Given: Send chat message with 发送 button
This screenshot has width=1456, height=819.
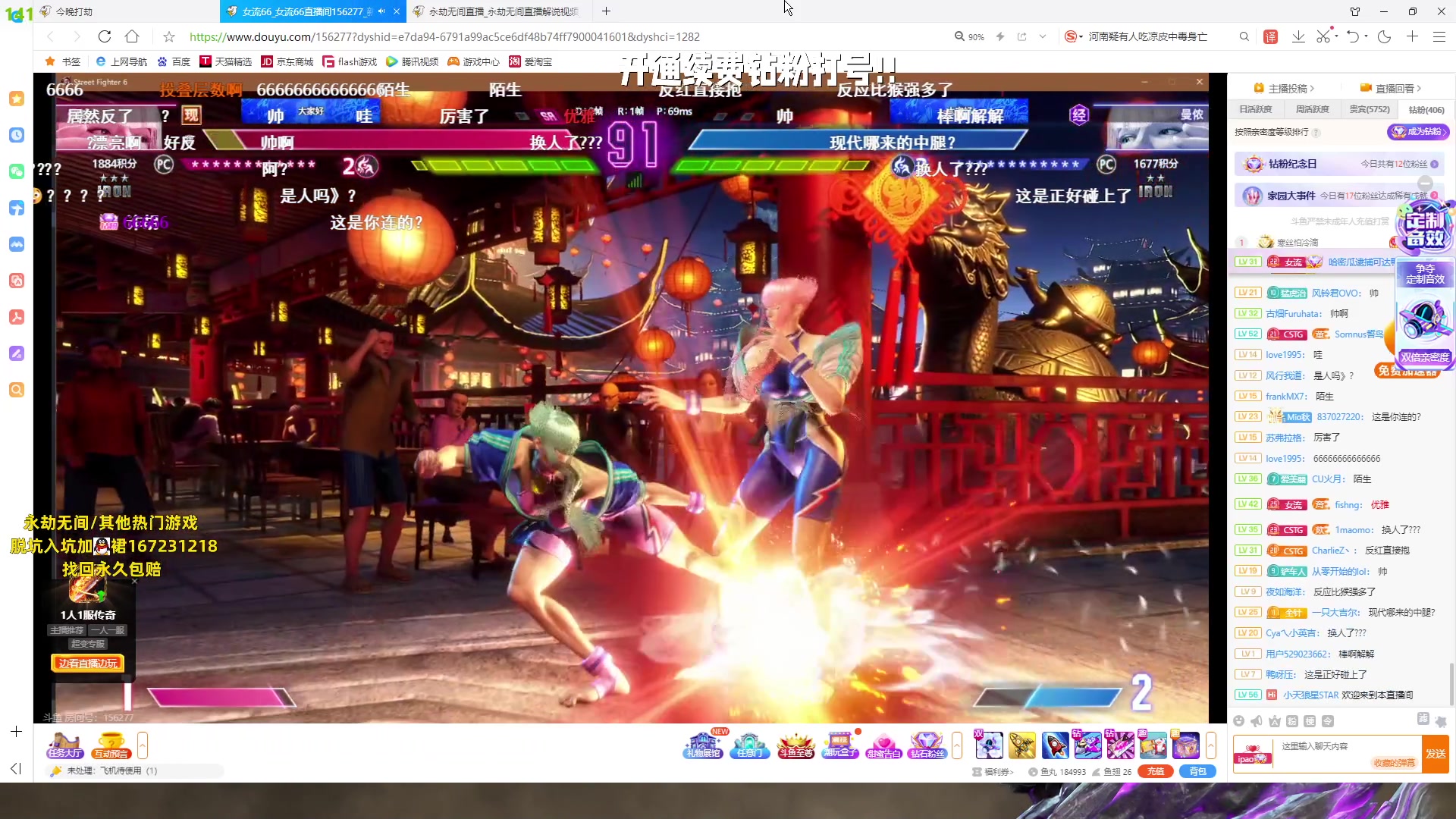Looking at the screenshot, I should (x=1436, y=754).
